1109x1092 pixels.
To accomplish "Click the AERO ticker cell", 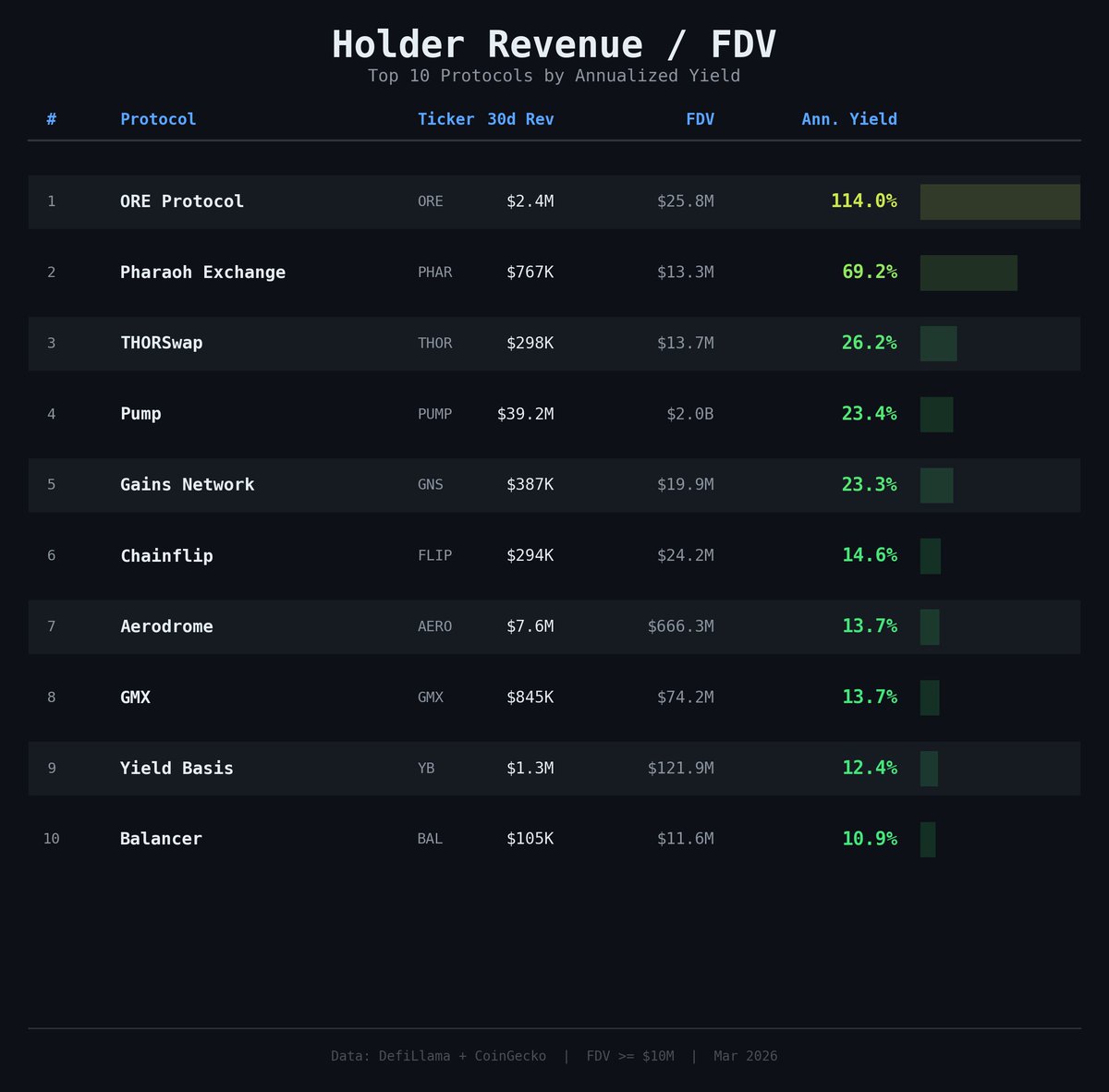I will coord(434,626).
